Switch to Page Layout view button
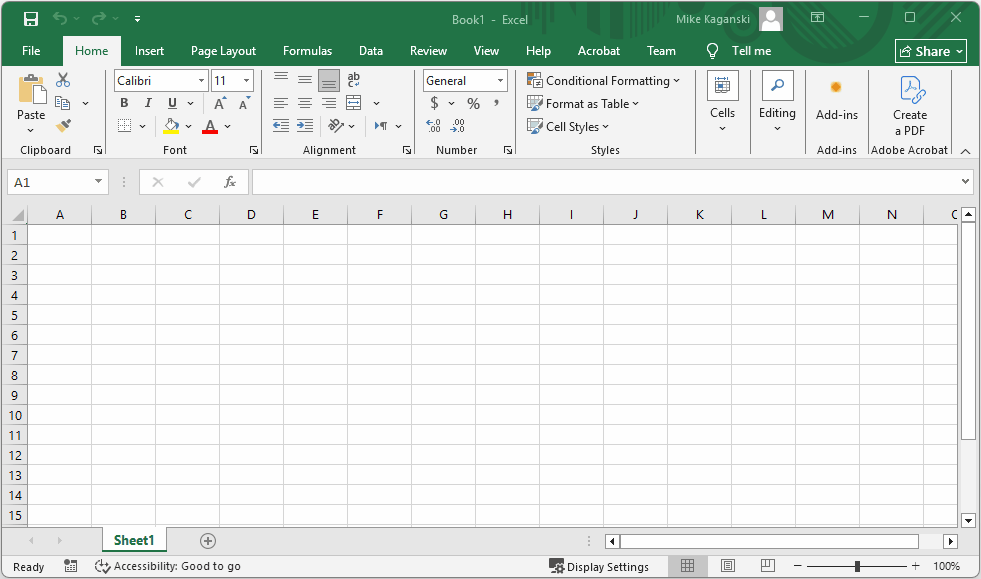This screenshot has height=579, width=981. tap(728, 566)
